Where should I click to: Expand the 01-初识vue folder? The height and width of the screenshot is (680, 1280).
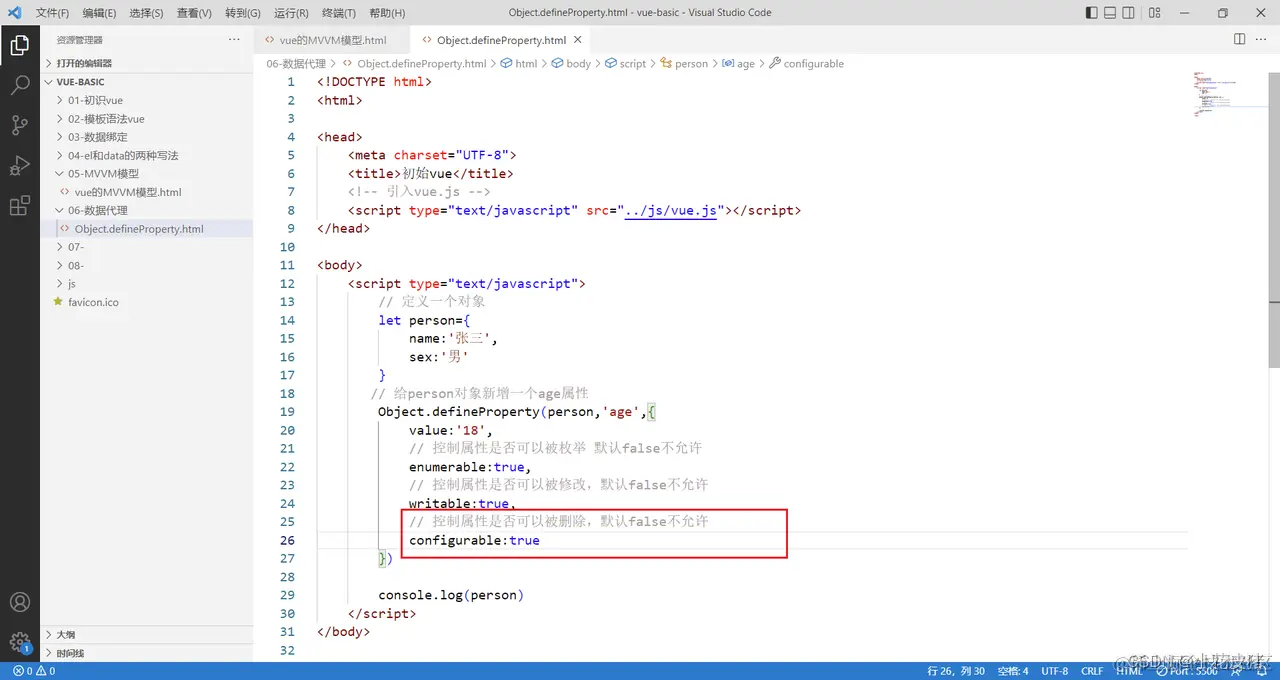click(x=146, y=100)
